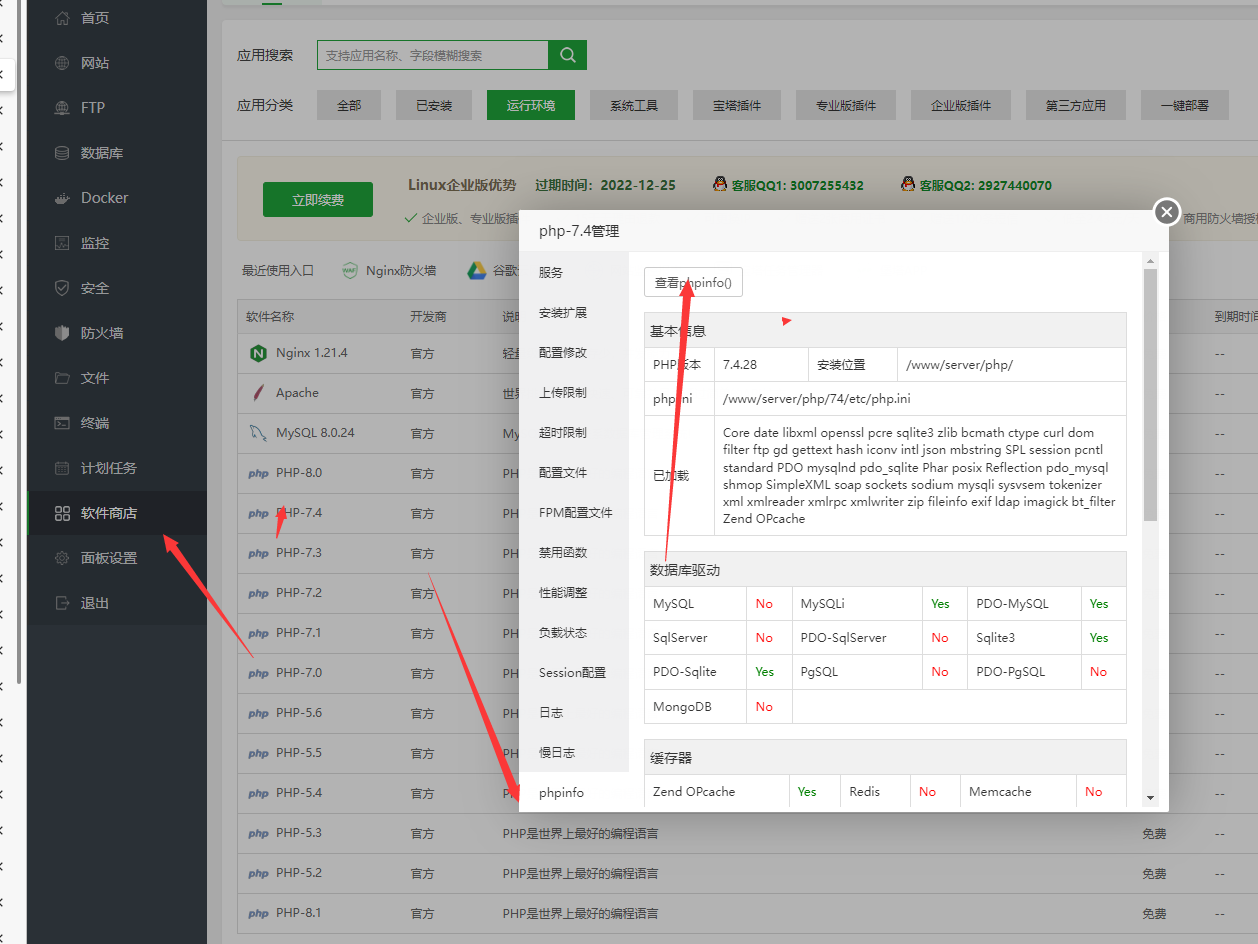Select the 第三方应用 category filter
Viewport: 1258px width, 944px height.
1076,105
